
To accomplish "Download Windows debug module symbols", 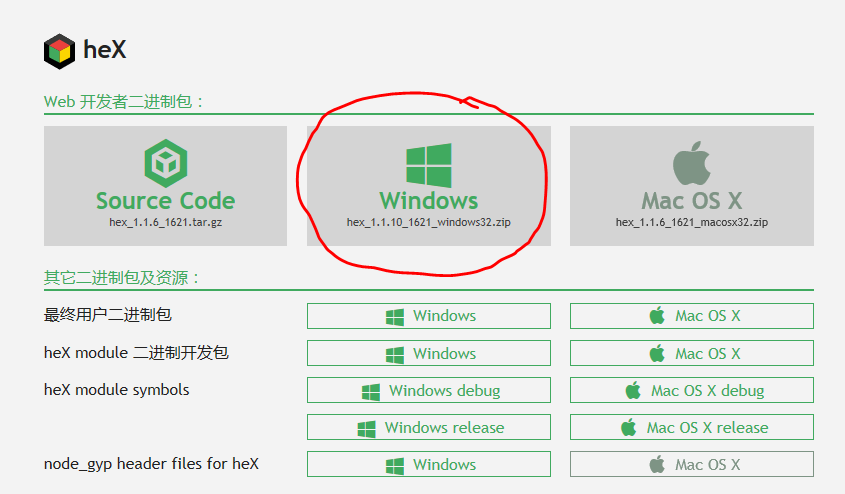I will coord(429,390).
